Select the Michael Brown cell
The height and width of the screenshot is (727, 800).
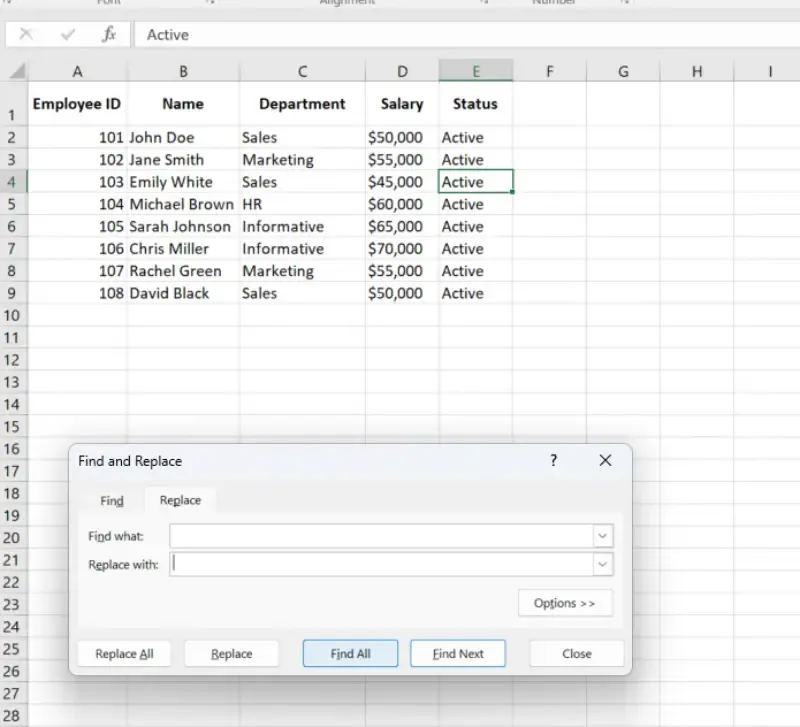coord(183,205)
